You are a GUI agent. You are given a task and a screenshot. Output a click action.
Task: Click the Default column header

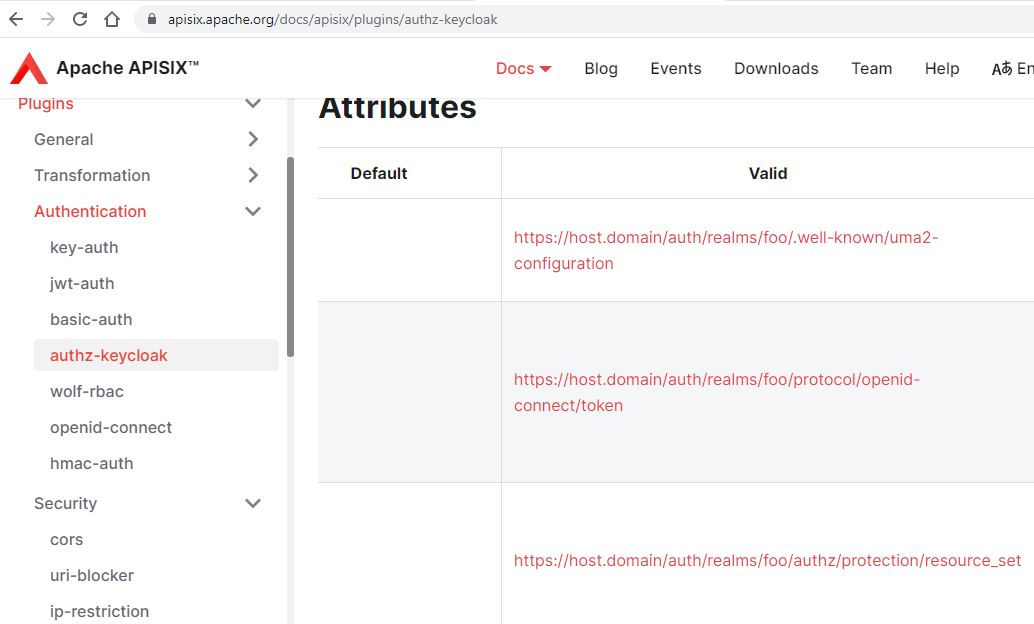tap(379, 173)
